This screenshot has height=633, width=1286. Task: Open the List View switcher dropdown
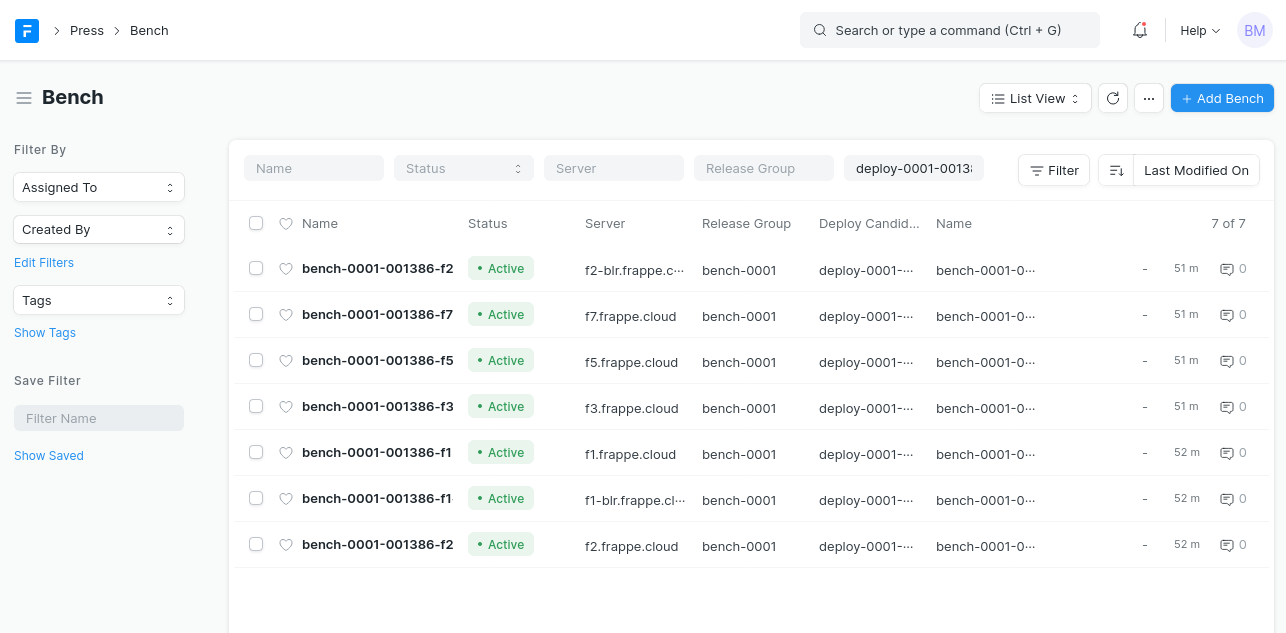tap(1034, 98)
